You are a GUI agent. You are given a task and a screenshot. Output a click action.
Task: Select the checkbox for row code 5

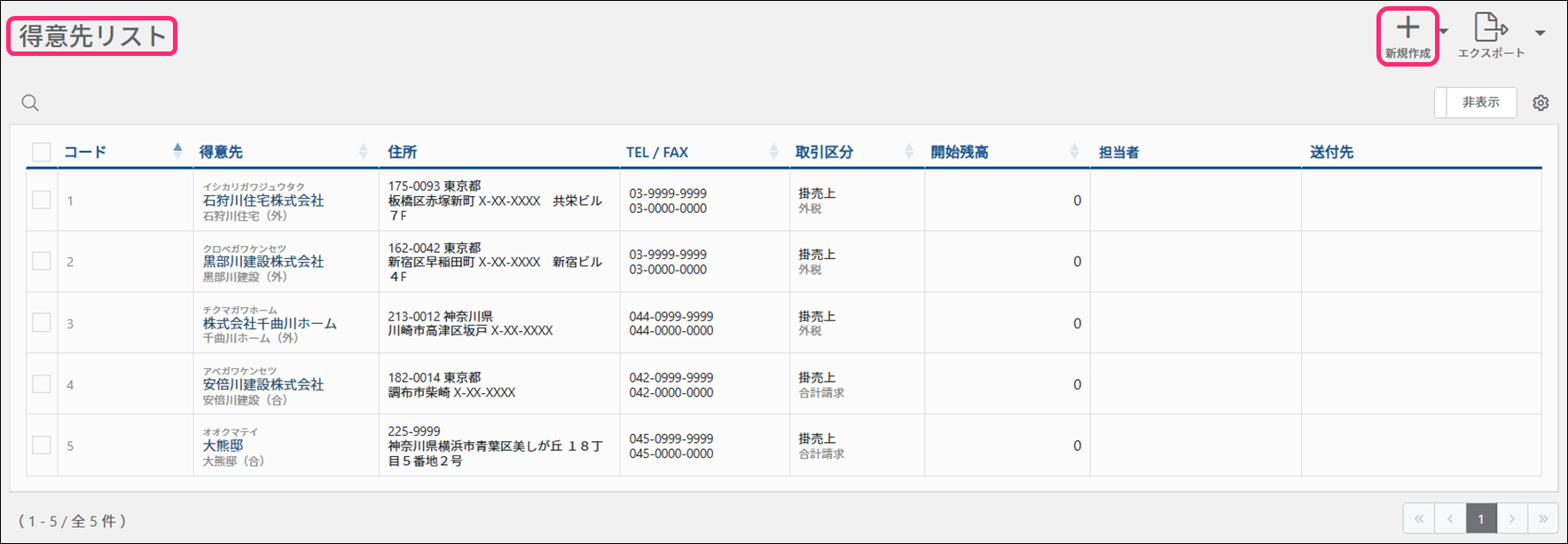click(42, 445)
